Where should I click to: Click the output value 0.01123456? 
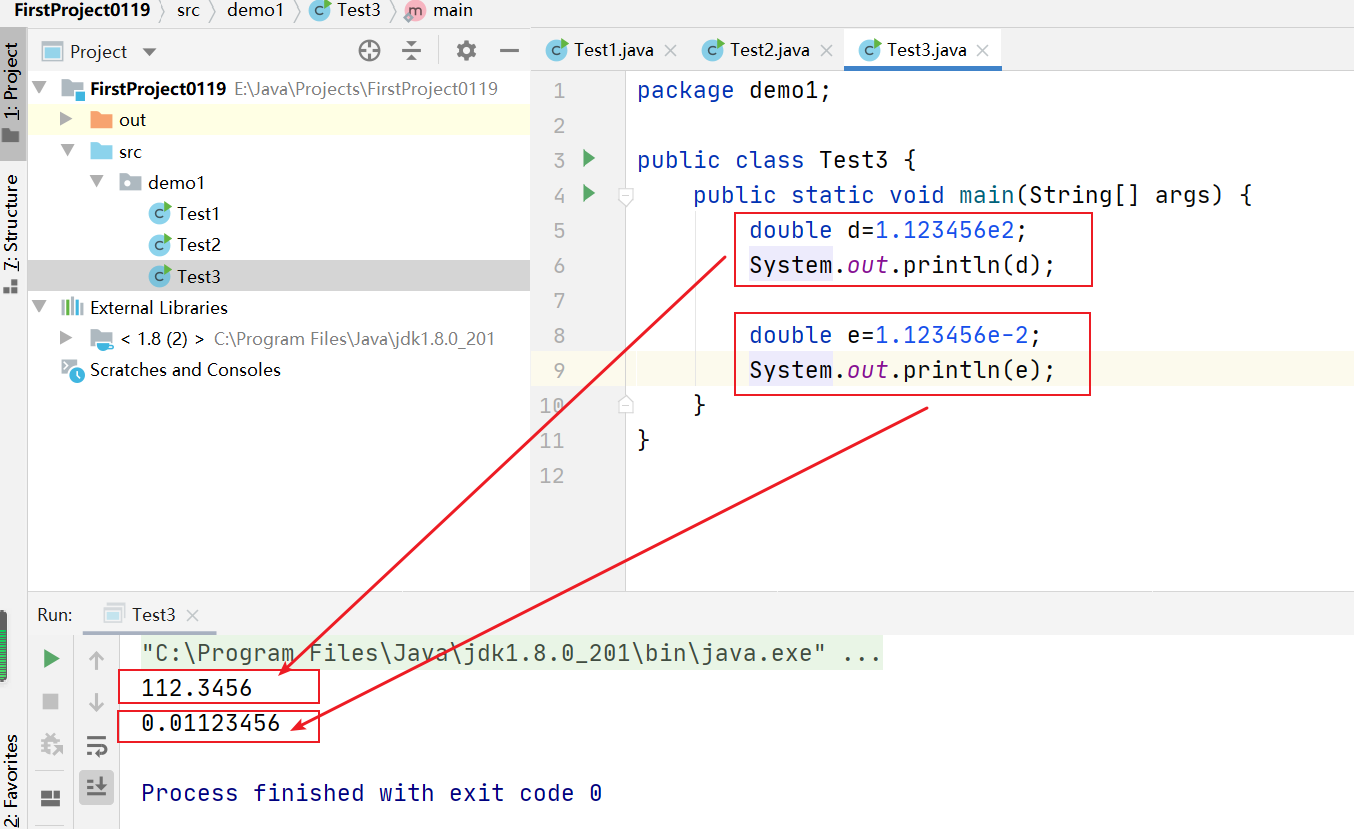tap(211, 724)
